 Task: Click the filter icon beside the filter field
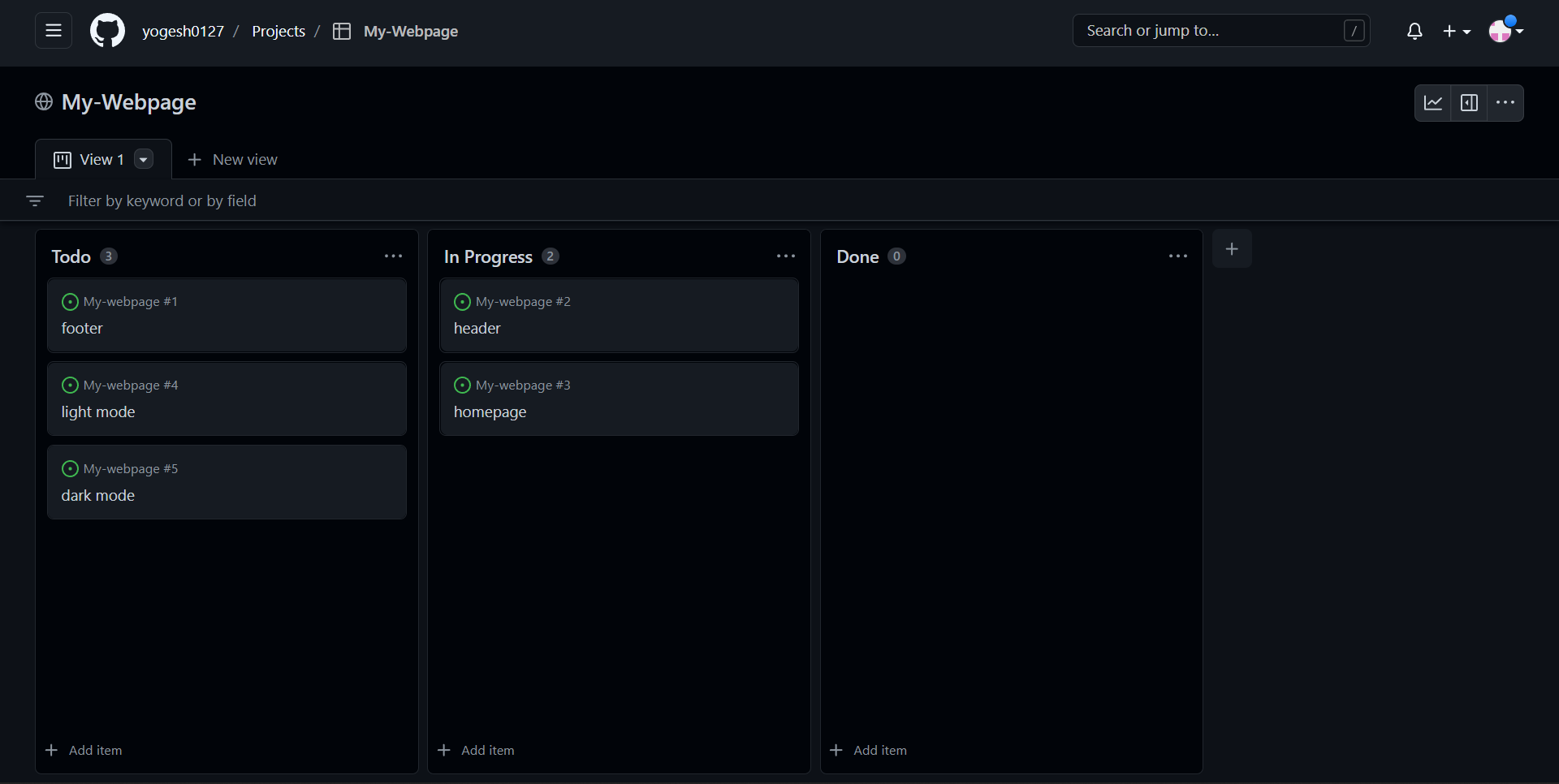pos(35,200)
